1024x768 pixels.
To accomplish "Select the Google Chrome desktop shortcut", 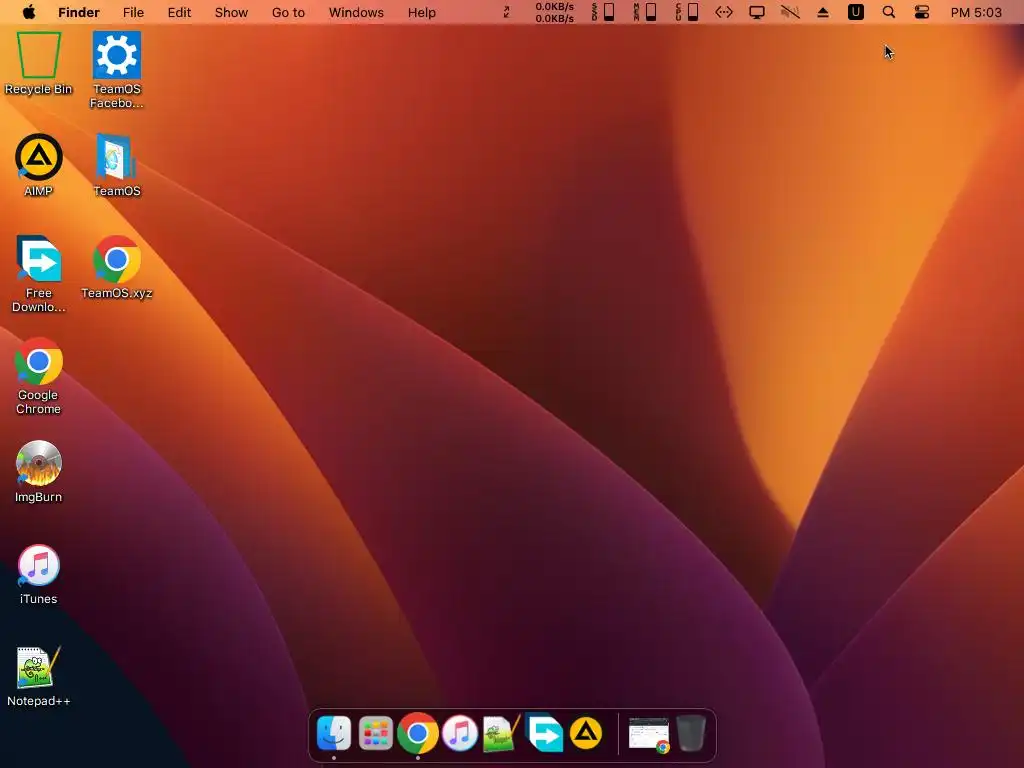I will (39, 376).
